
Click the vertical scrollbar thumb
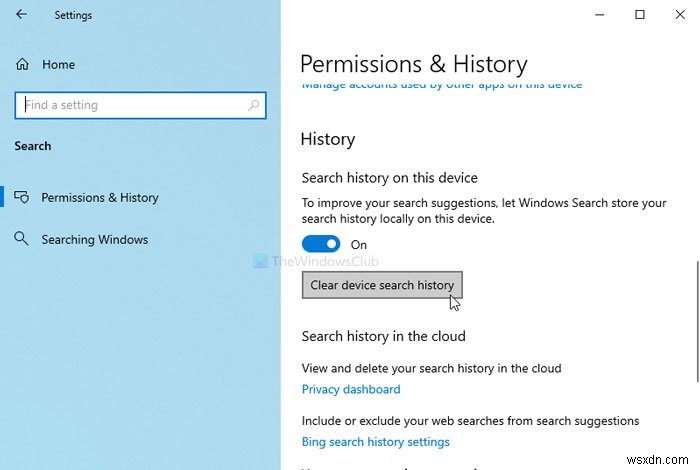pos(697,321)
